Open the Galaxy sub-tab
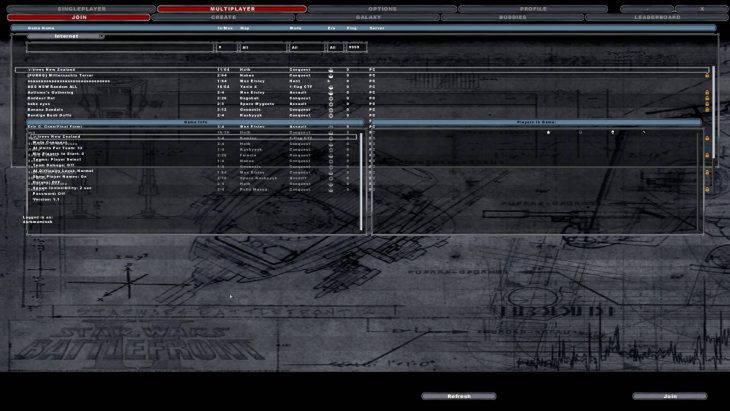This screenshot has width=730, height=411. coord(368,17)
